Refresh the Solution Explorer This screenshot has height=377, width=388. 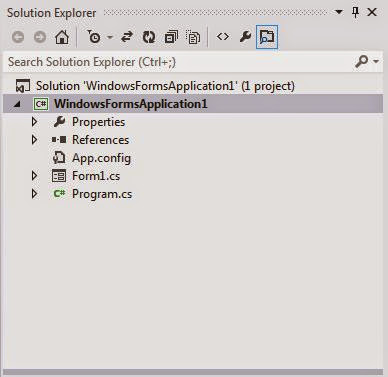149,37
